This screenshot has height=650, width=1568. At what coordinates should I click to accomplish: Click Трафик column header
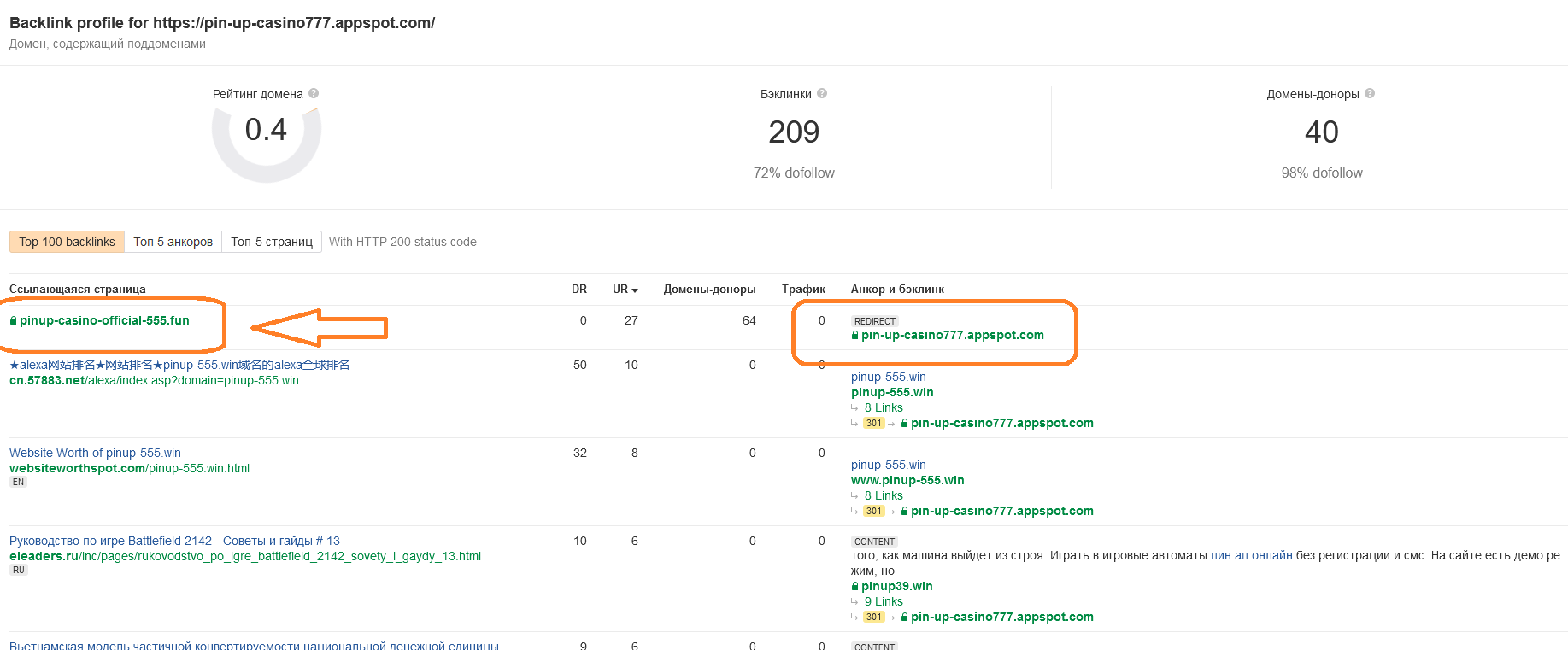tap(803, 290)
